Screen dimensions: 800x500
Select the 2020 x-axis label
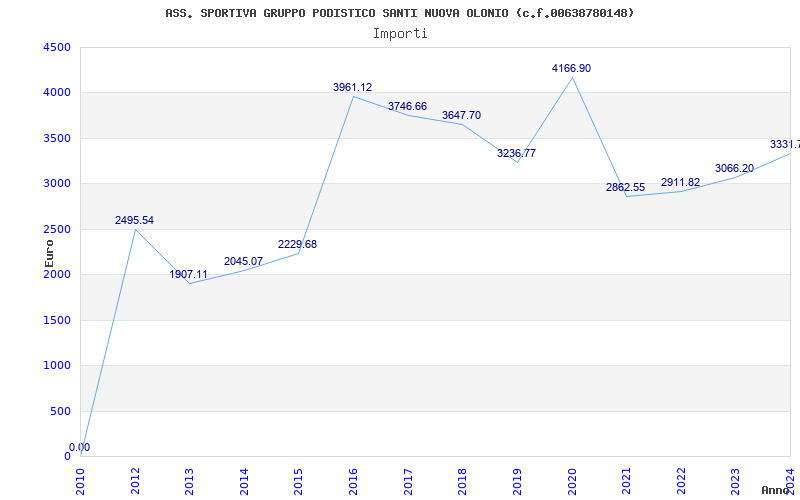572,482
